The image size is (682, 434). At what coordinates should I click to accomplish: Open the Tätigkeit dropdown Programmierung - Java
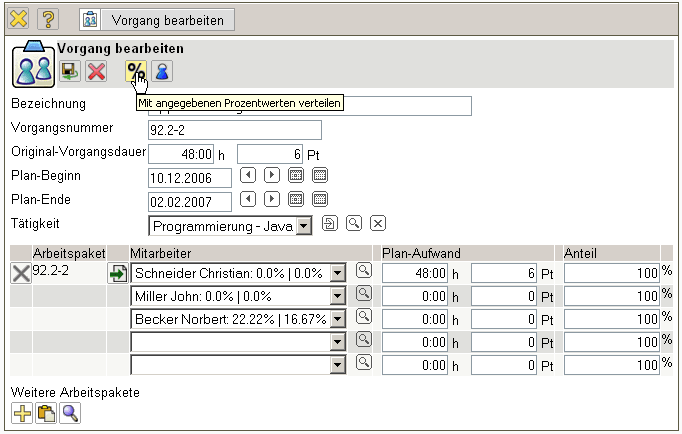[x=304, y=227]
